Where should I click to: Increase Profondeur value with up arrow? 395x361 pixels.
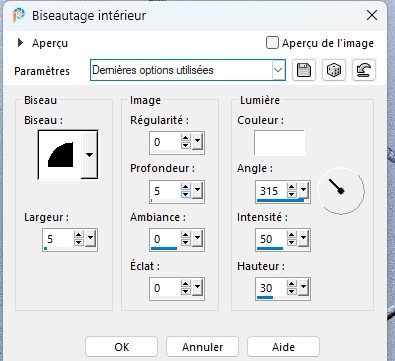pos(186,187)
